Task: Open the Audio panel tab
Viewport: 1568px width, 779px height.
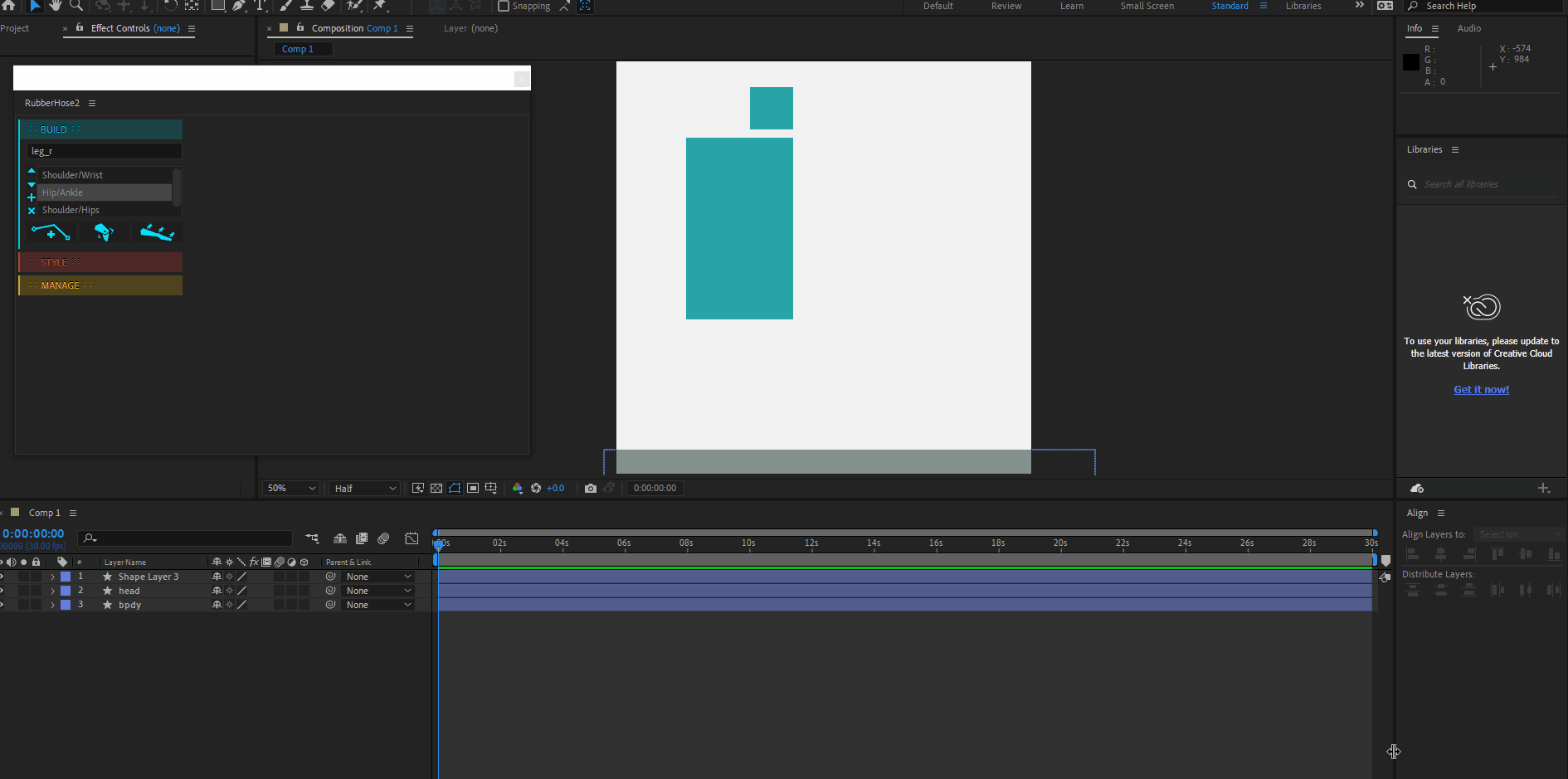Action: (x=1468, y=28)
